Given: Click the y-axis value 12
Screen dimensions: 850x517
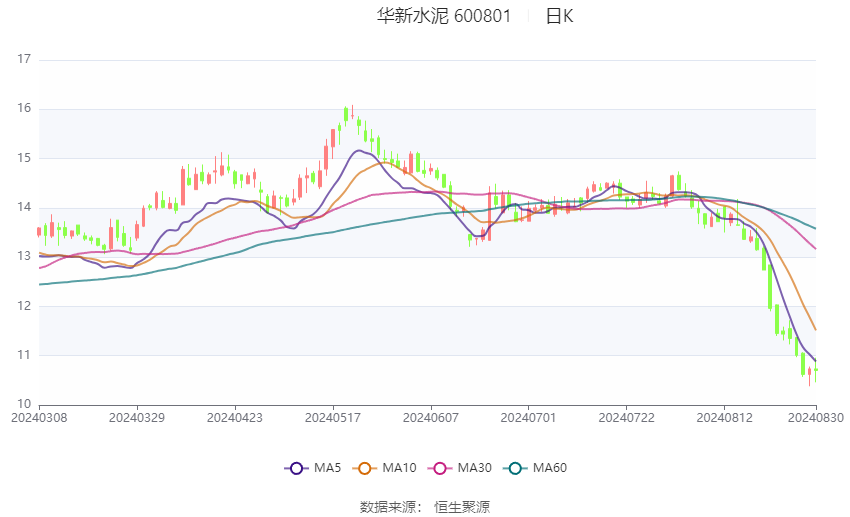Looking at the screenshot, I should tap(24, 306).
